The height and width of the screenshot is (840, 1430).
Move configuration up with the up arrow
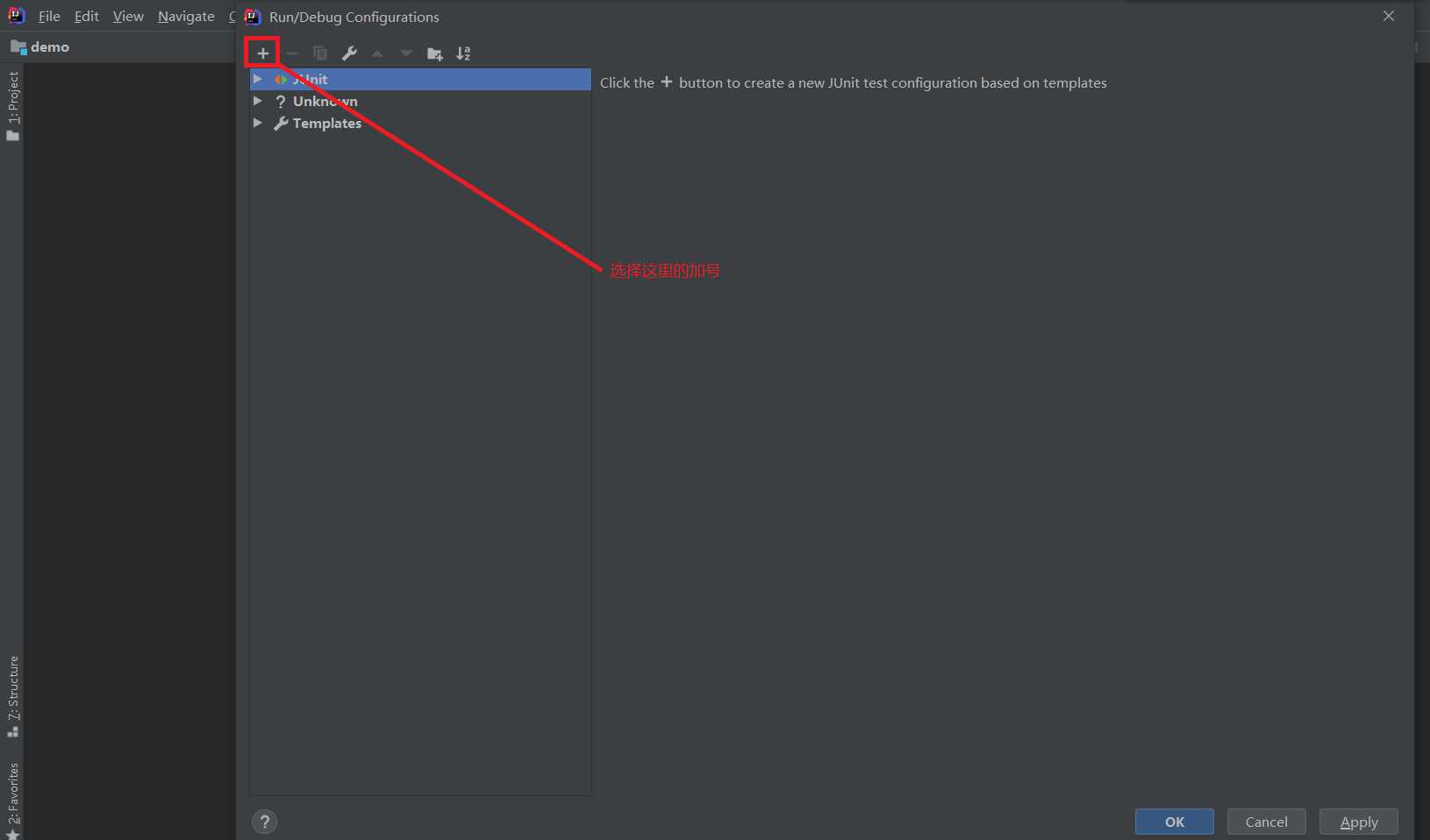tap(377, 53)
